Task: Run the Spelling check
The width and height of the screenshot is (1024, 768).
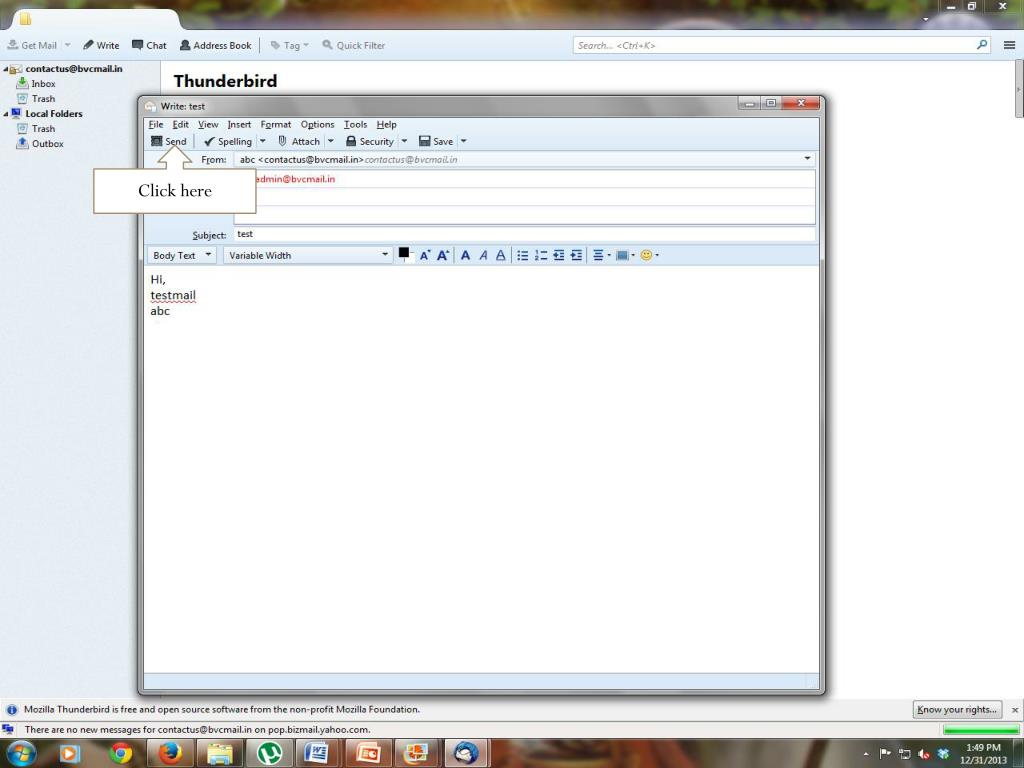Action: coord(228,141)
